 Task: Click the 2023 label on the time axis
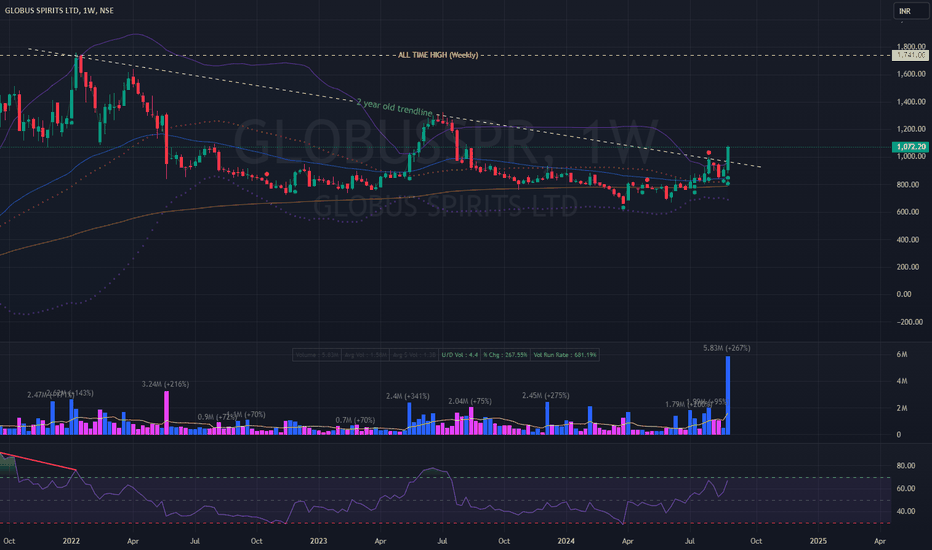click(319, 541)
